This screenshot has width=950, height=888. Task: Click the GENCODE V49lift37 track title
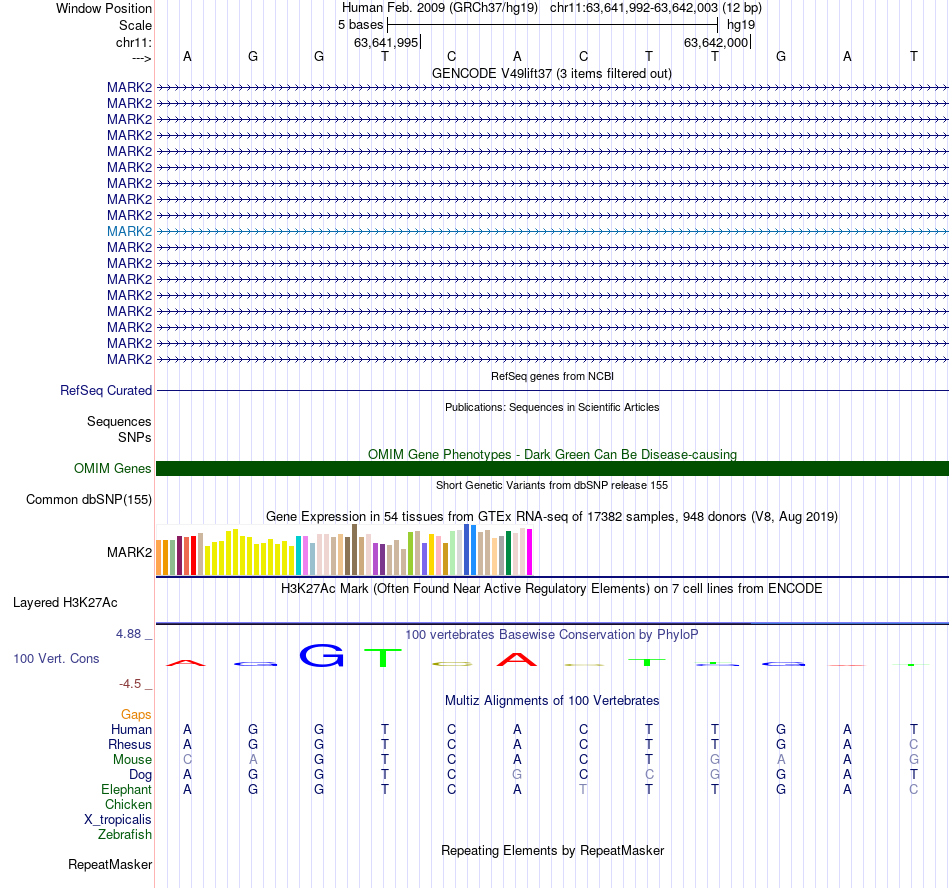click(x=552, y=73)
